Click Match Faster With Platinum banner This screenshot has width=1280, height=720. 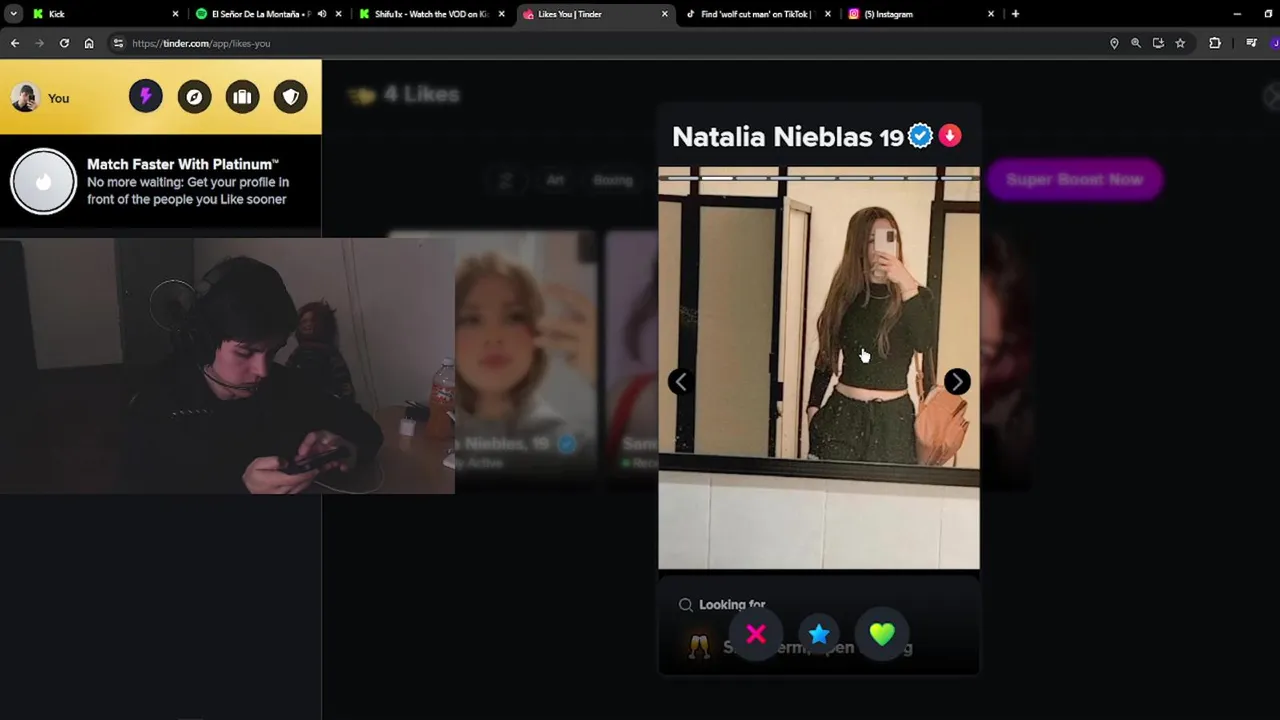(161, 181)
